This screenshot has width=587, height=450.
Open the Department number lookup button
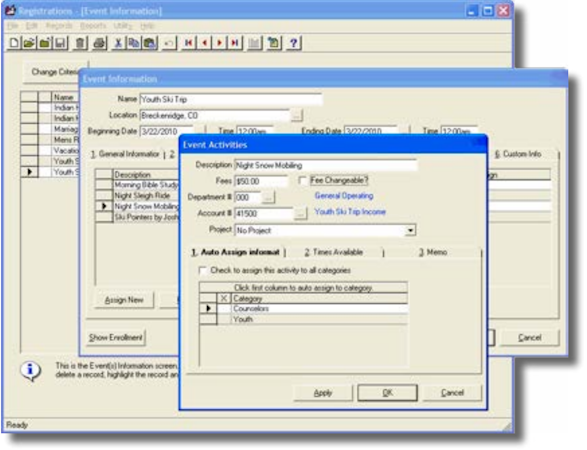pos(268,197)
